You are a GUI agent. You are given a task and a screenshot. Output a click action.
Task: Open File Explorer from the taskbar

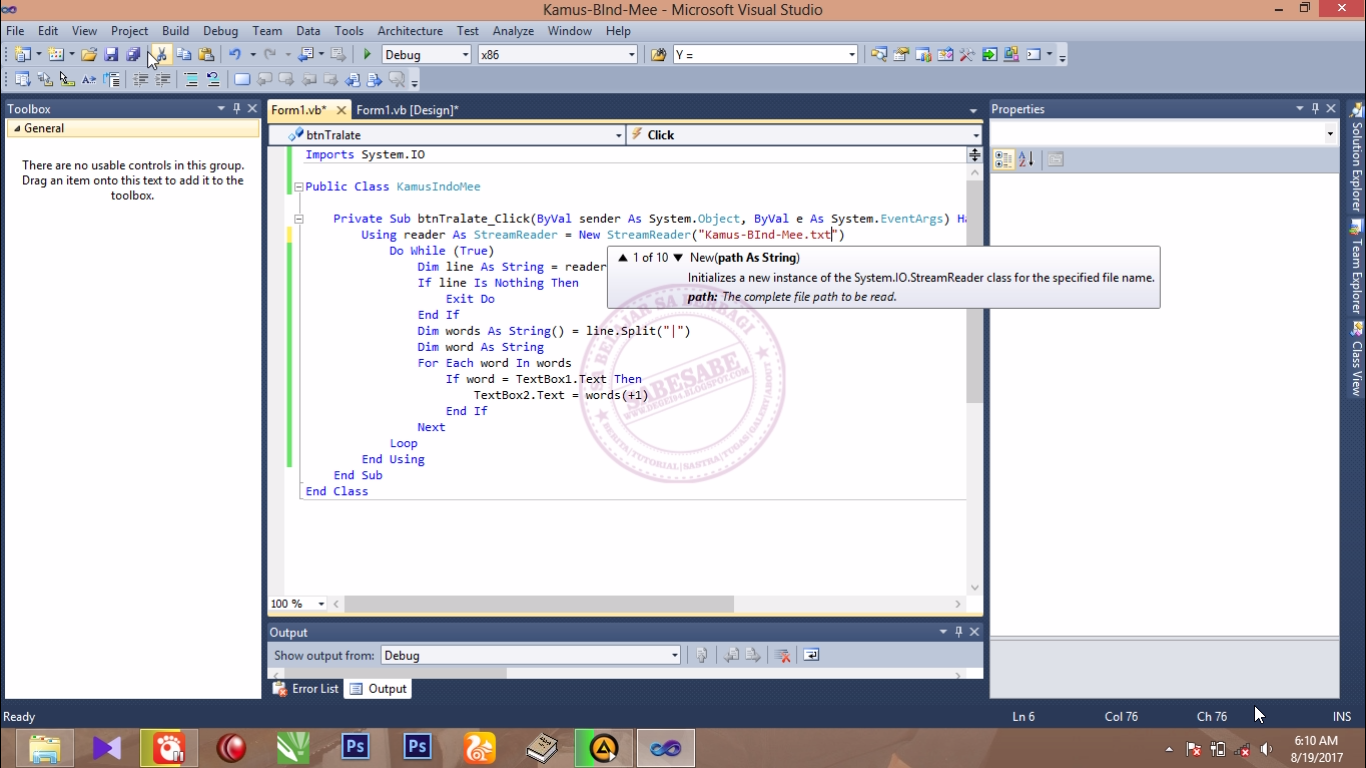[x=45, y=748]
